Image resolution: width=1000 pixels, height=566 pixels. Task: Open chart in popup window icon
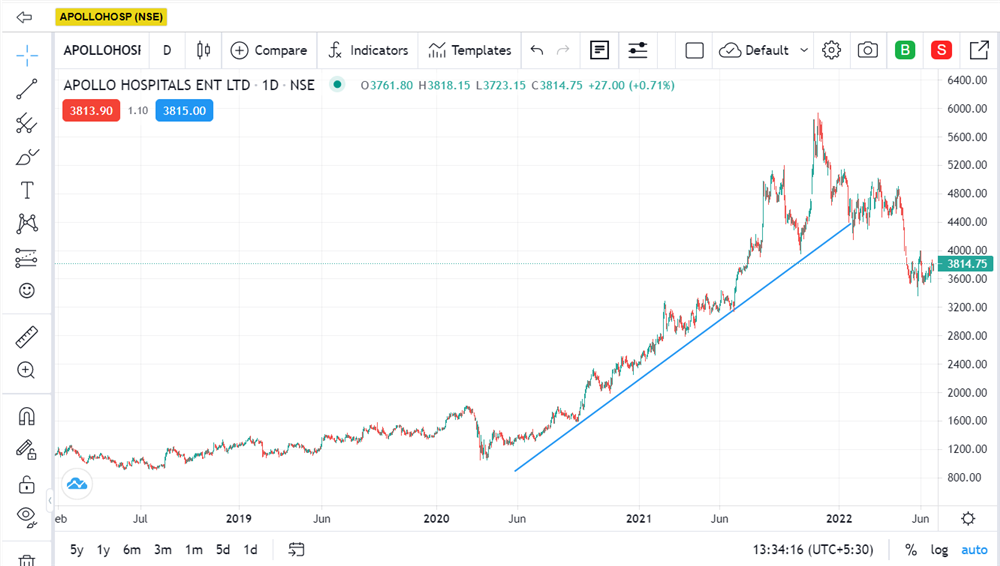(x=979, y=50)
